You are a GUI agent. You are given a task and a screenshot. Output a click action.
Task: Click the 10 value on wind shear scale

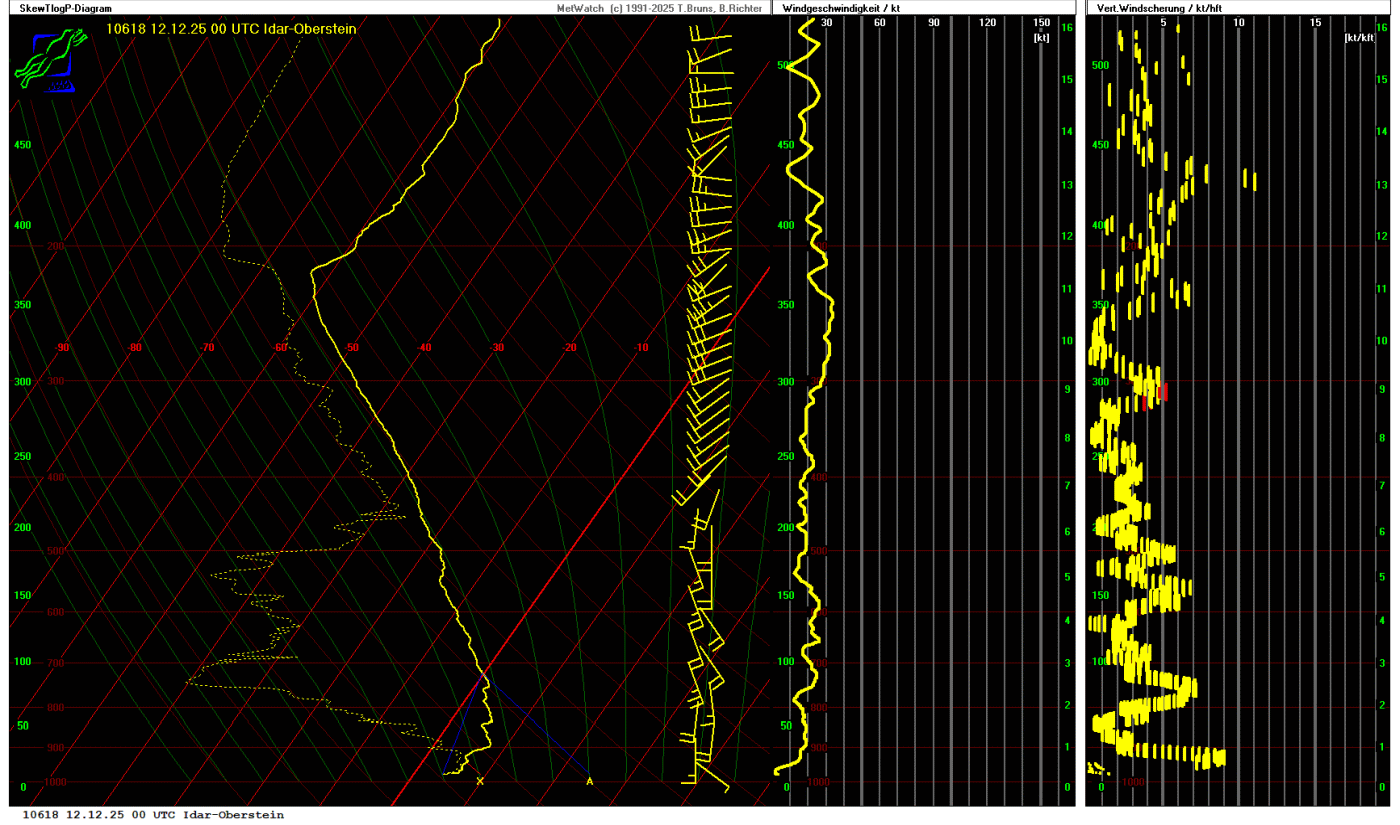coord(1239,23)
